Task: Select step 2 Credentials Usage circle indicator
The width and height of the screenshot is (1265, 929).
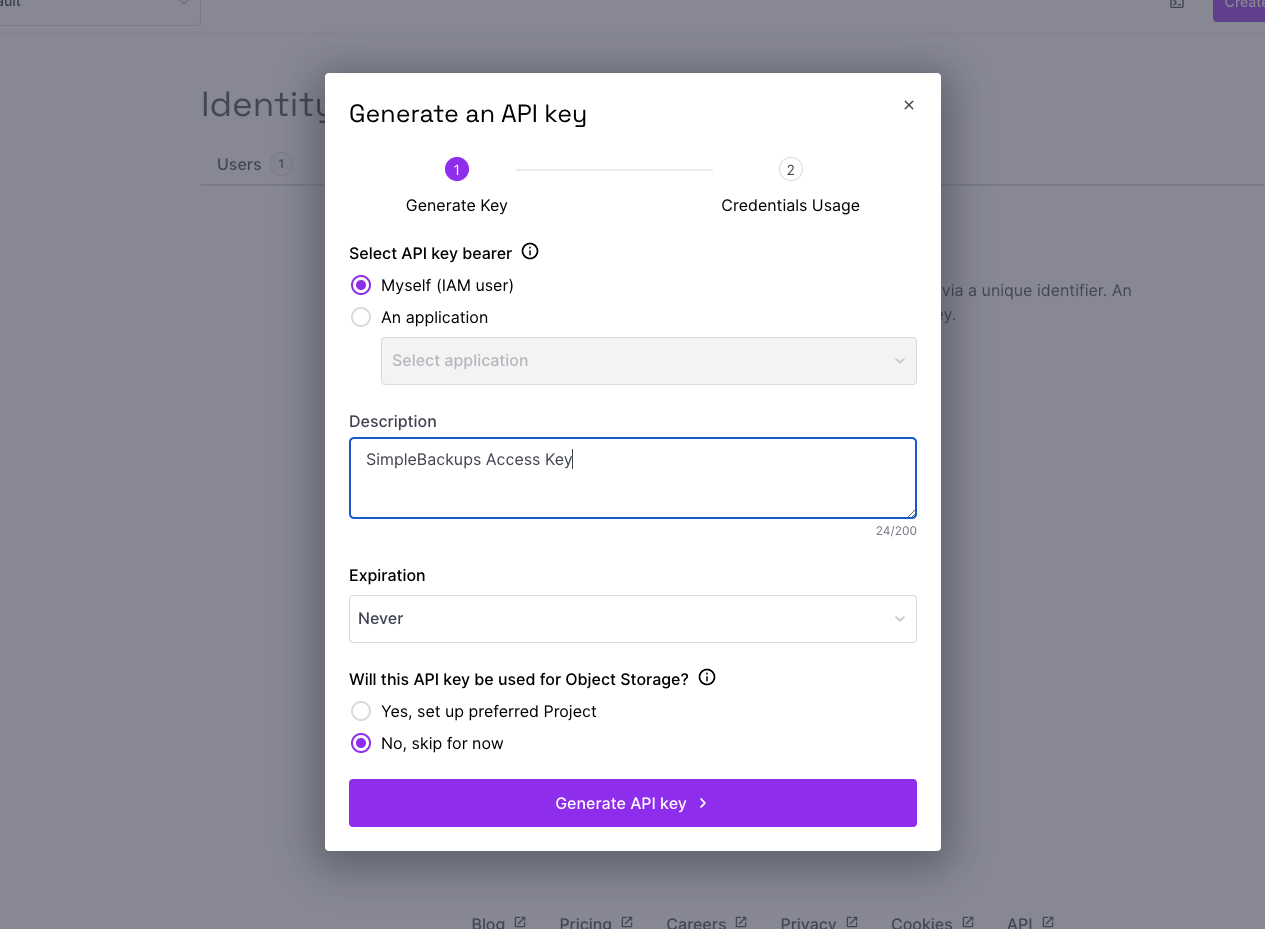Action: tap(790, 169)
